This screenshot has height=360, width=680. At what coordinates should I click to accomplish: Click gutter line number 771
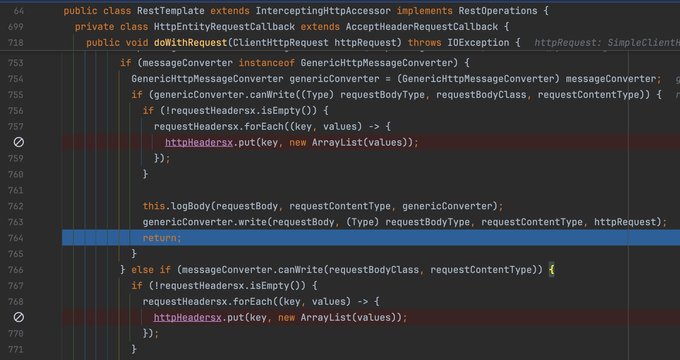pyautogui.click(x=16, y=349)
